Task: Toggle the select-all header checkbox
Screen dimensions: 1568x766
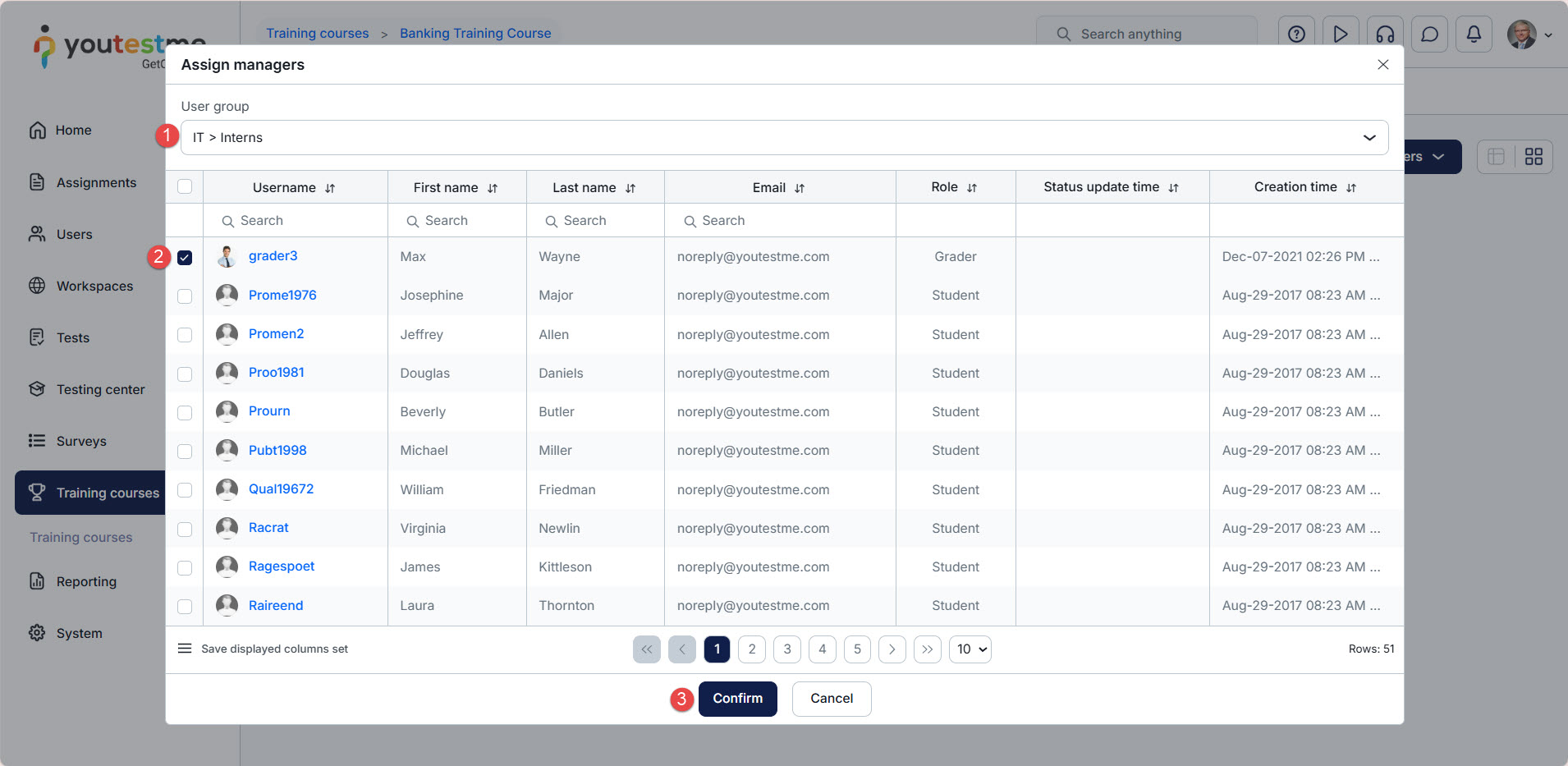Action: point(185,187)
